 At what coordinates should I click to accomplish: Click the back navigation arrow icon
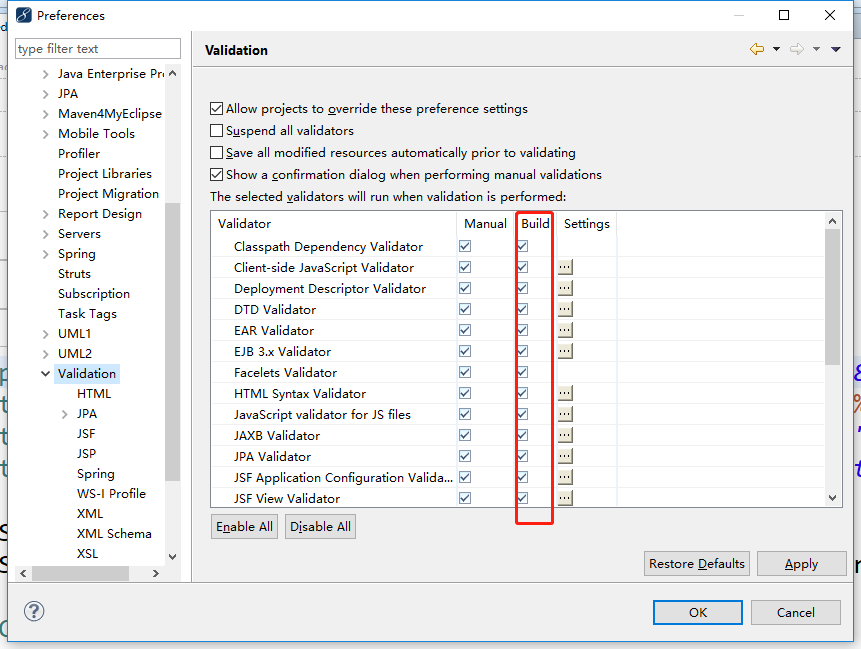pos(757,49)
